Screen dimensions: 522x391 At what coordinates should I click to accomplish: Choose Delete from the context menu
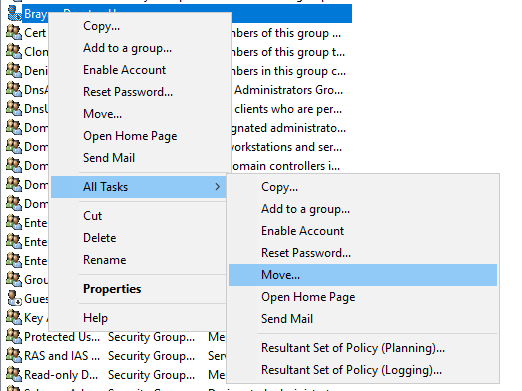coord(100,238)
